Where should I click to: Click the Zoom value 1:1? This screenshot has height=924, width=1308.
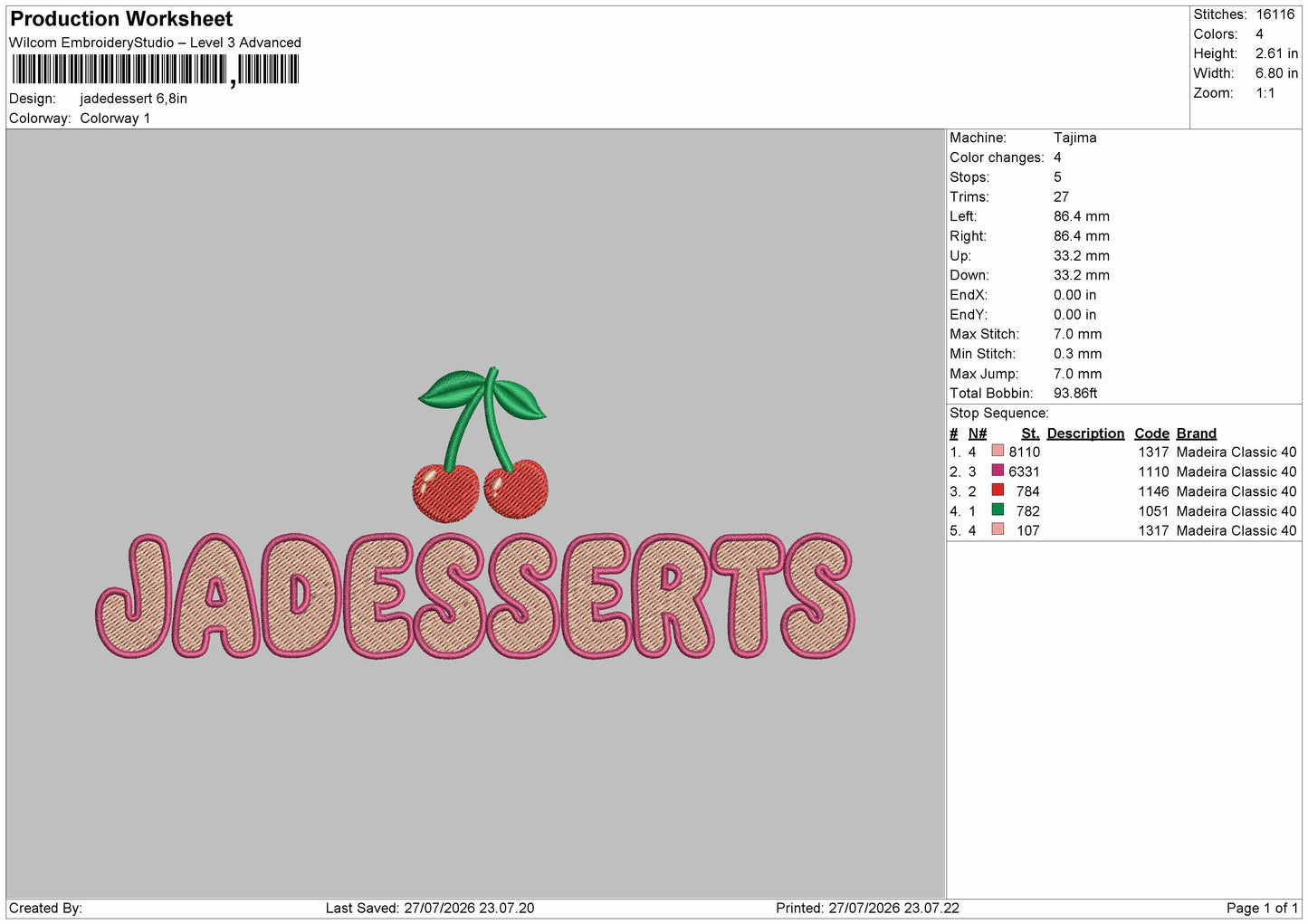pyautogui.click(x=1265, y=93)
